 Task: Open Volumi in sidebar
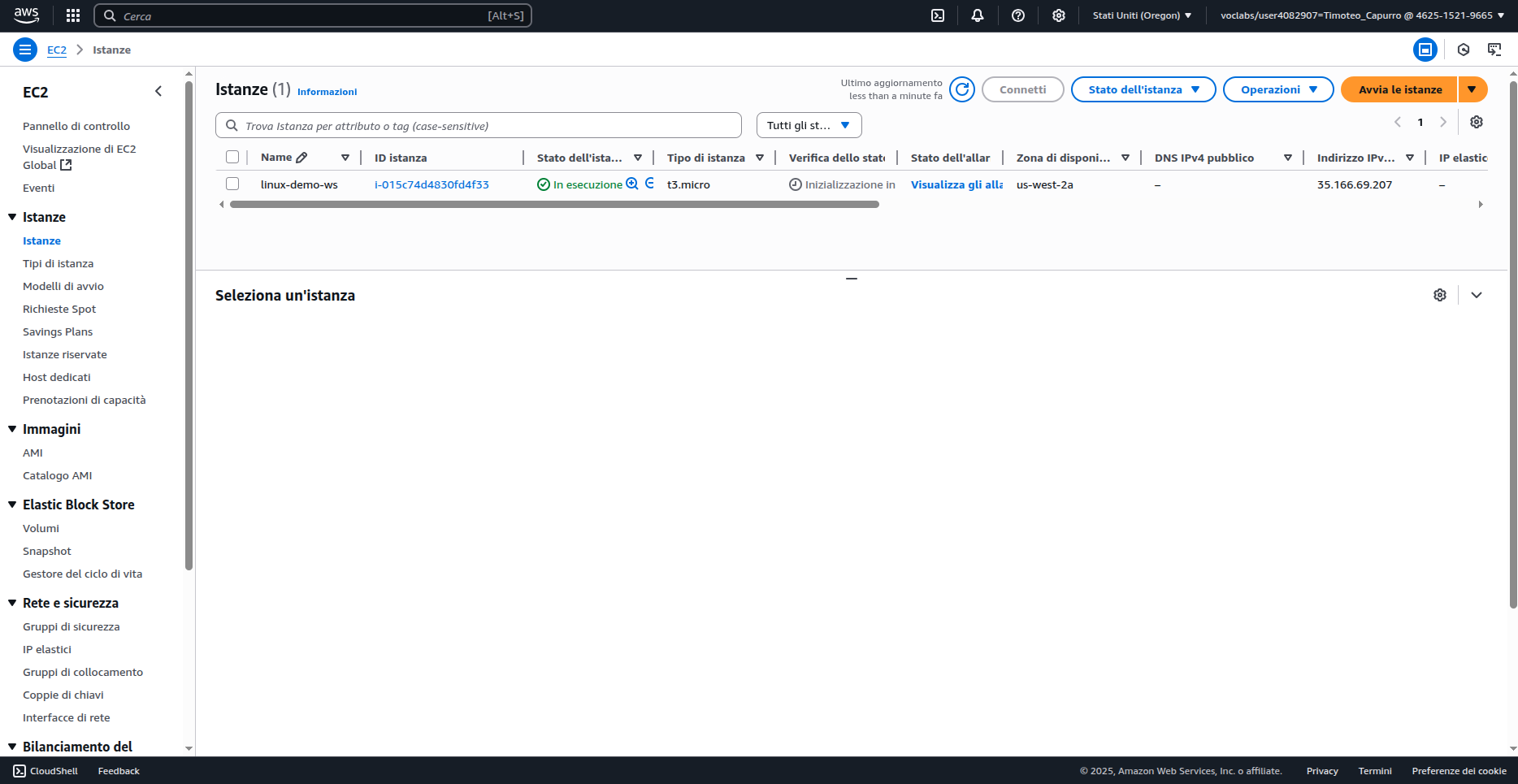41,528
